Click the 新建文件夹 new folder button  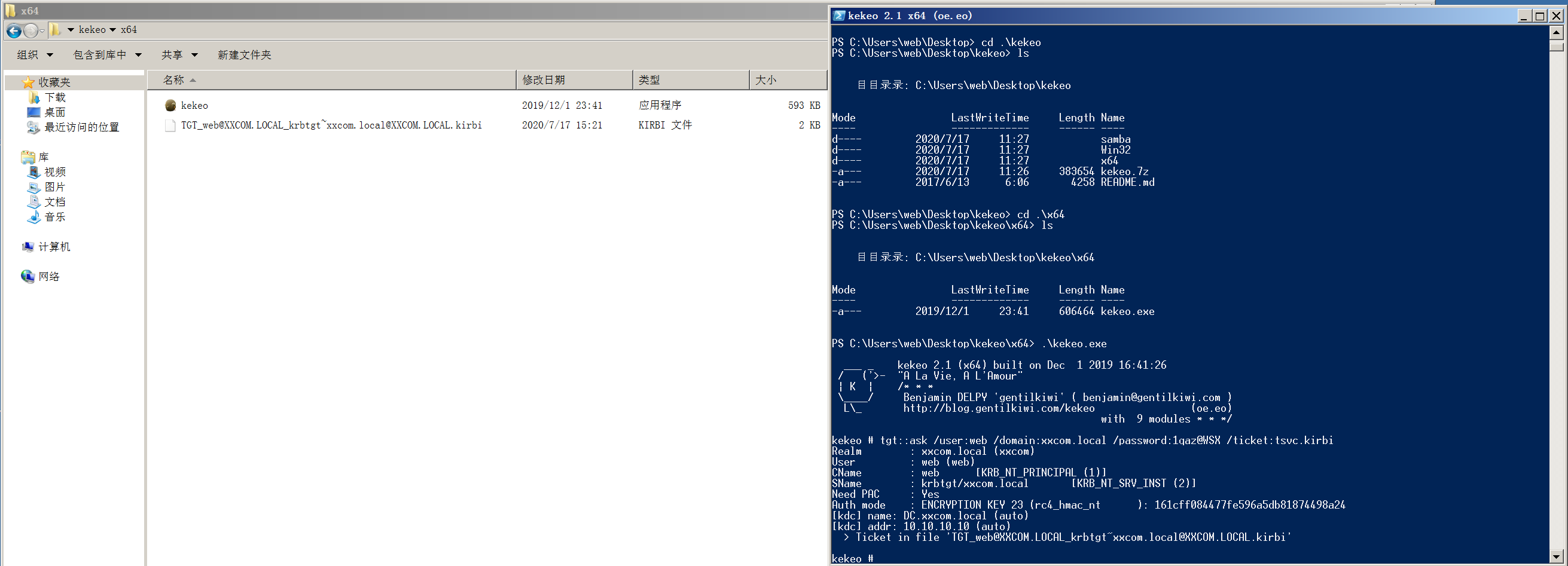click(x=244, y=55)
